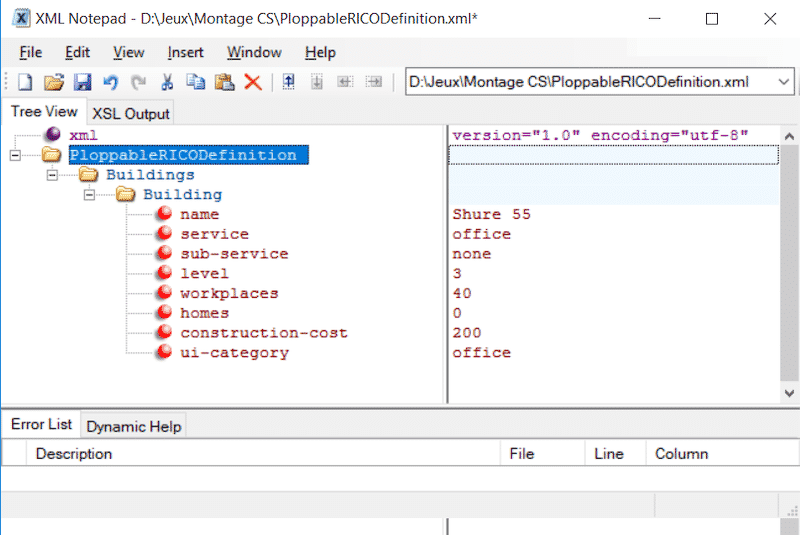
Task: Click the Cut scissors icon
Action: pyautogui.click(x=168, y=82)
